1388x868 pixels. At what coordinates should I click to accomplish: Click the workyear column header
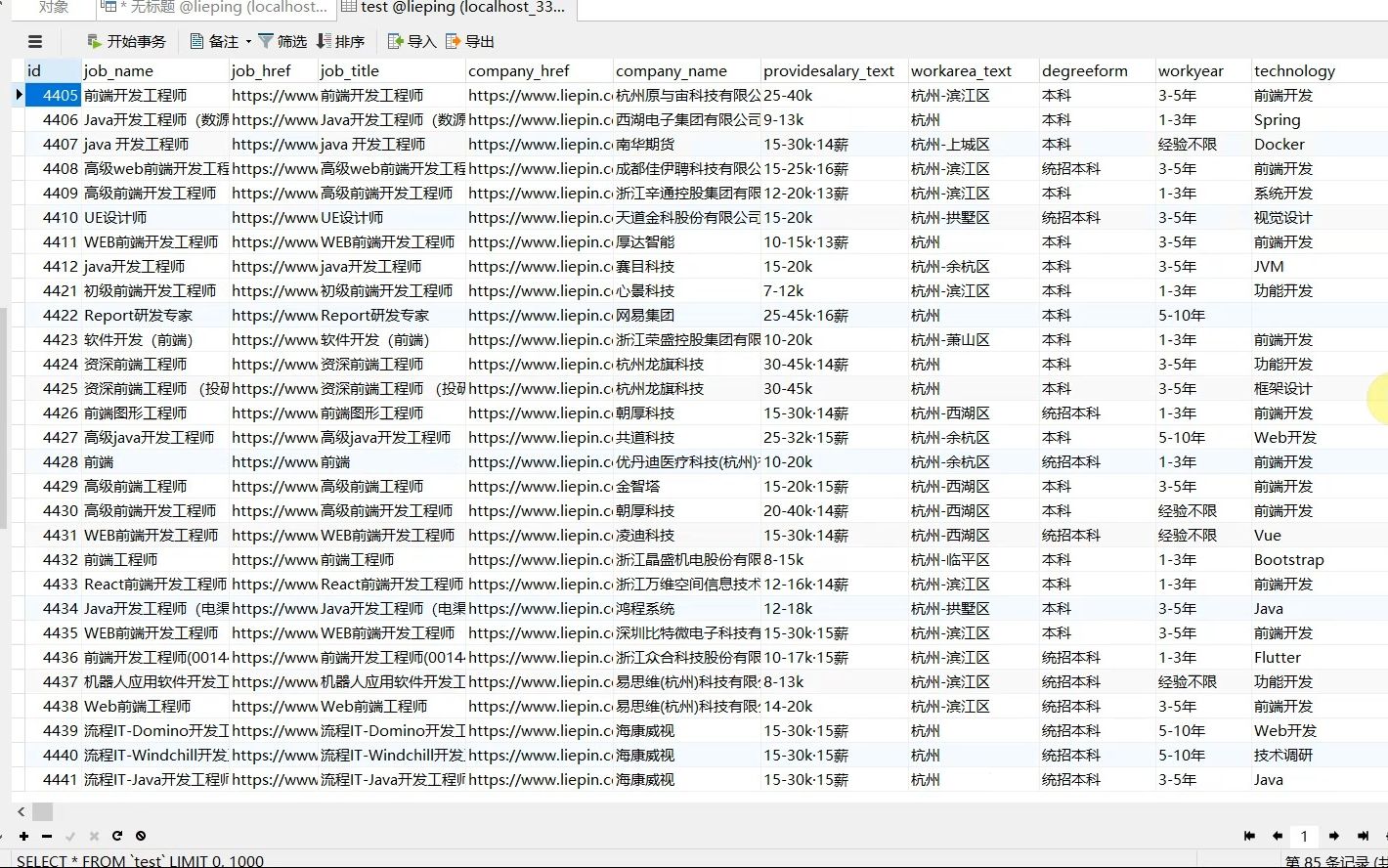[1204, 70]
